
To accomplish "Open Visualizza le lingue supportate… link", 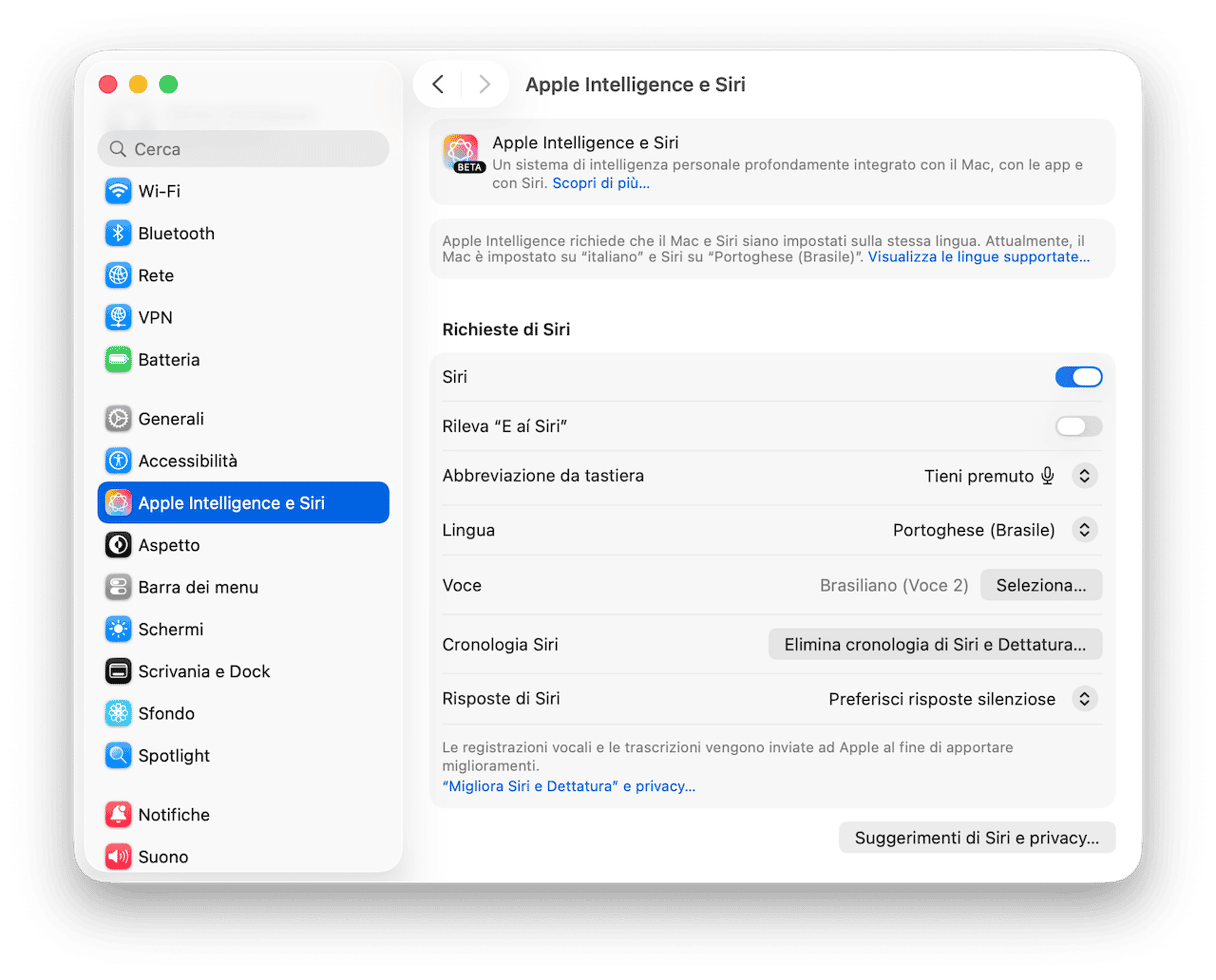I will click(x=979, y=257).
